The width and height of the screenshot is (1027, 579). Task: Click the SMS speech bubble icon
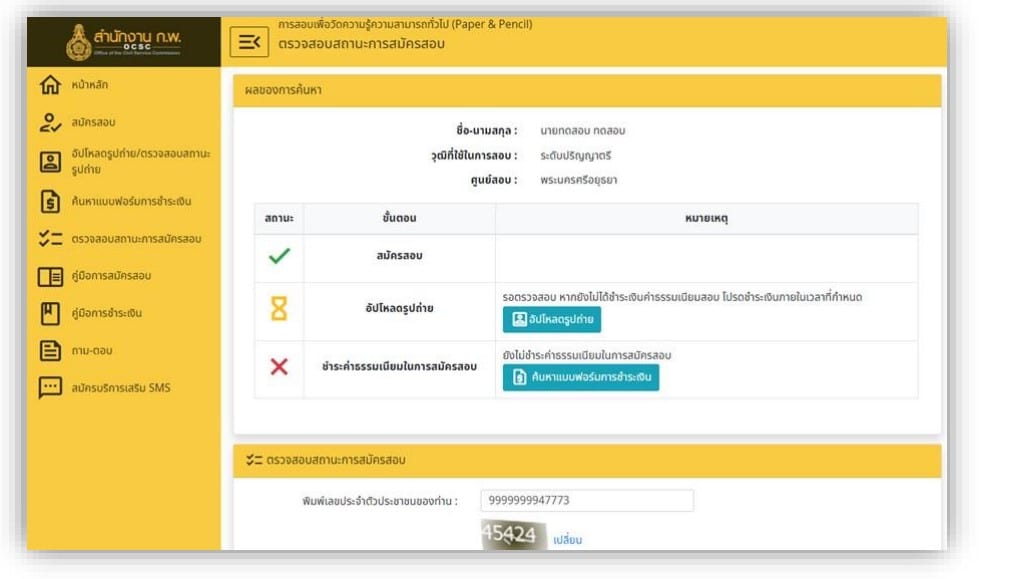click(50, 388)
